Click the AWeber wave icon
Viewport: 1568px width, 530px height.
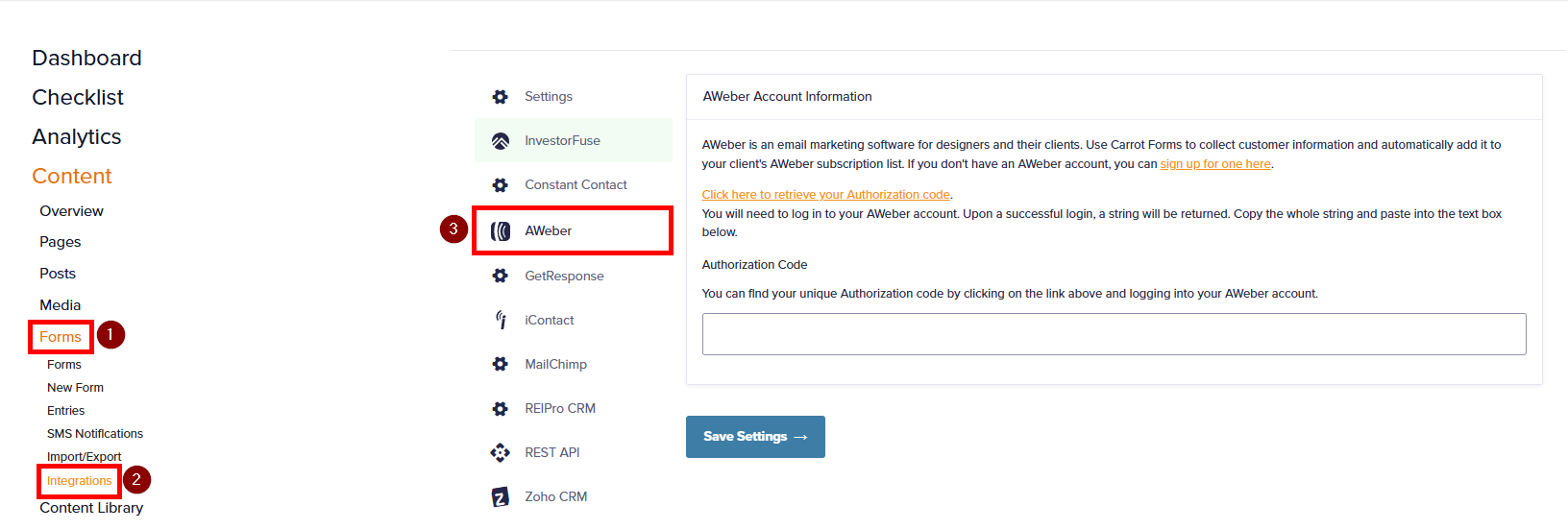[x=501, y=231]
